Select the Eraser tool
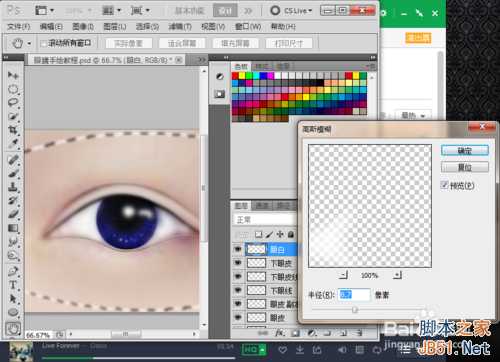 [x=13, y=214]
